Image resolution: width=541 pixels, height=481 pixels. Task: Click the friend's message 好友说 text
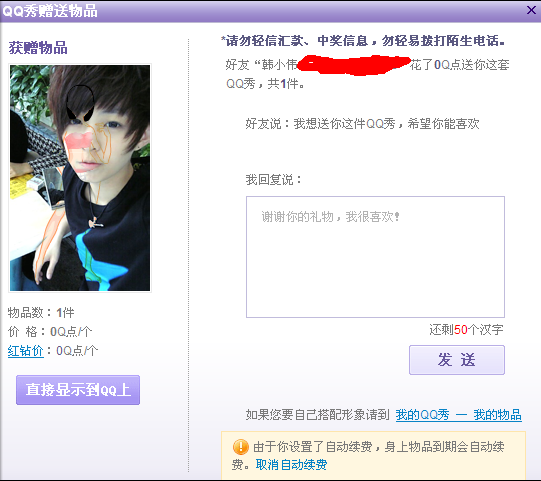(362, 124)
